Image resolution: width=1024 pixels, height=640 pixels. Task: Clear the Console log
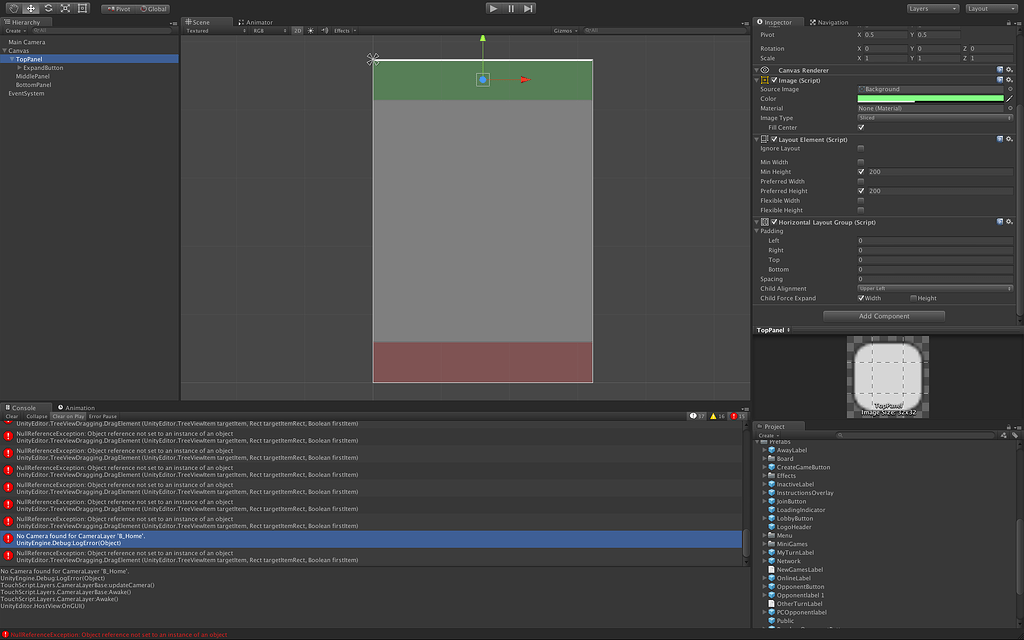click(x=11, y=415)
